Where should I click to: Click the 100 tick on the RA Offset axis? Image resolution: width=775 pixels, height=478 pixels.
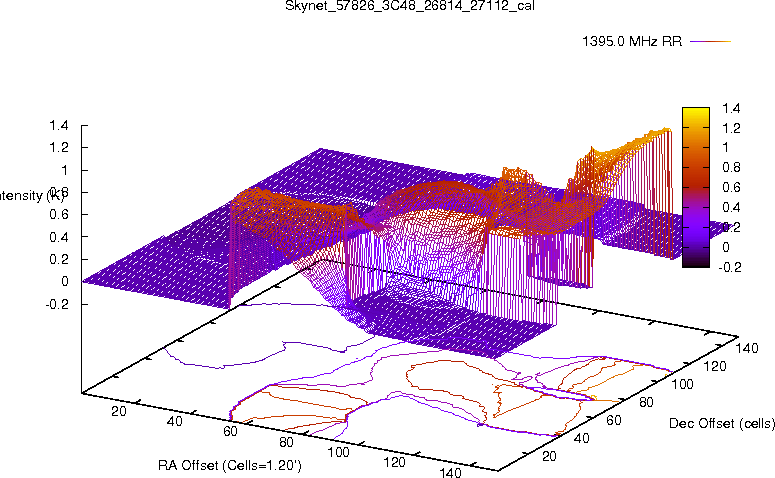339,452
